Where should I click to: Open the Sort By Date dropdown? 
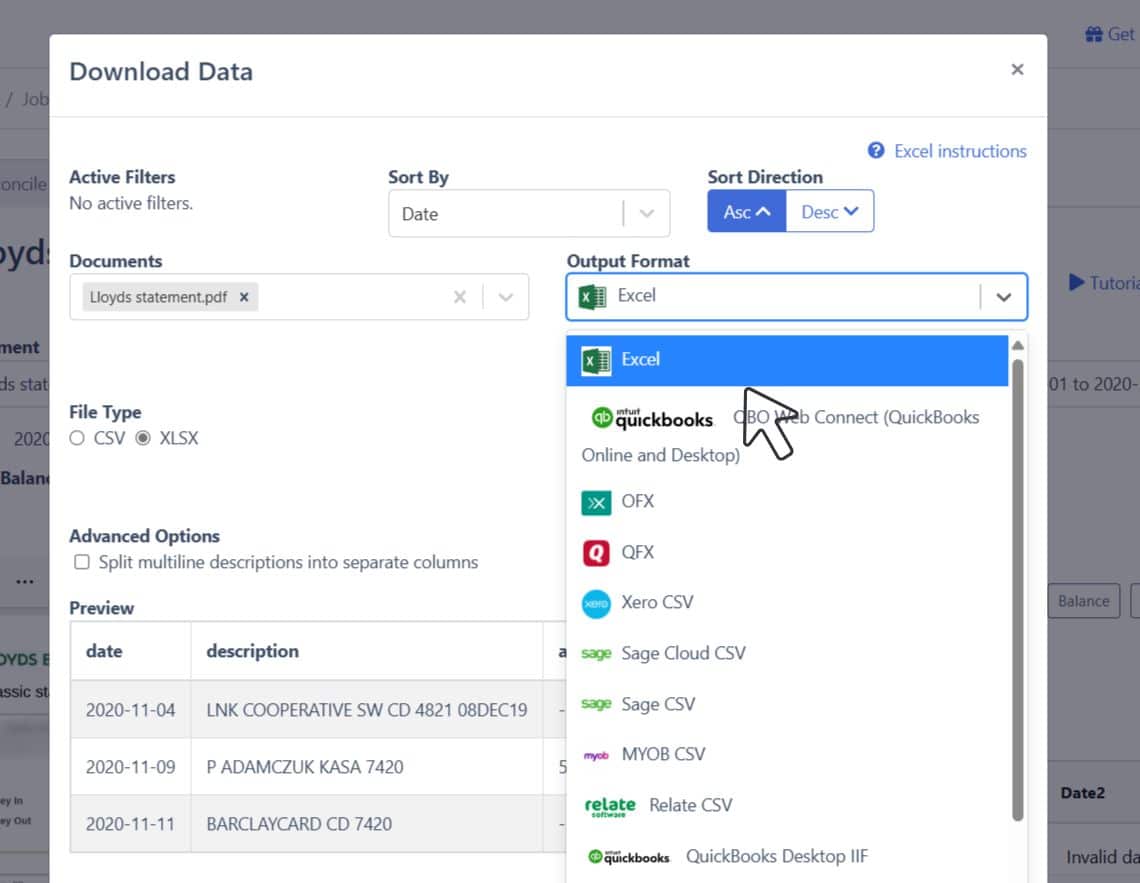tap(529, 214)
